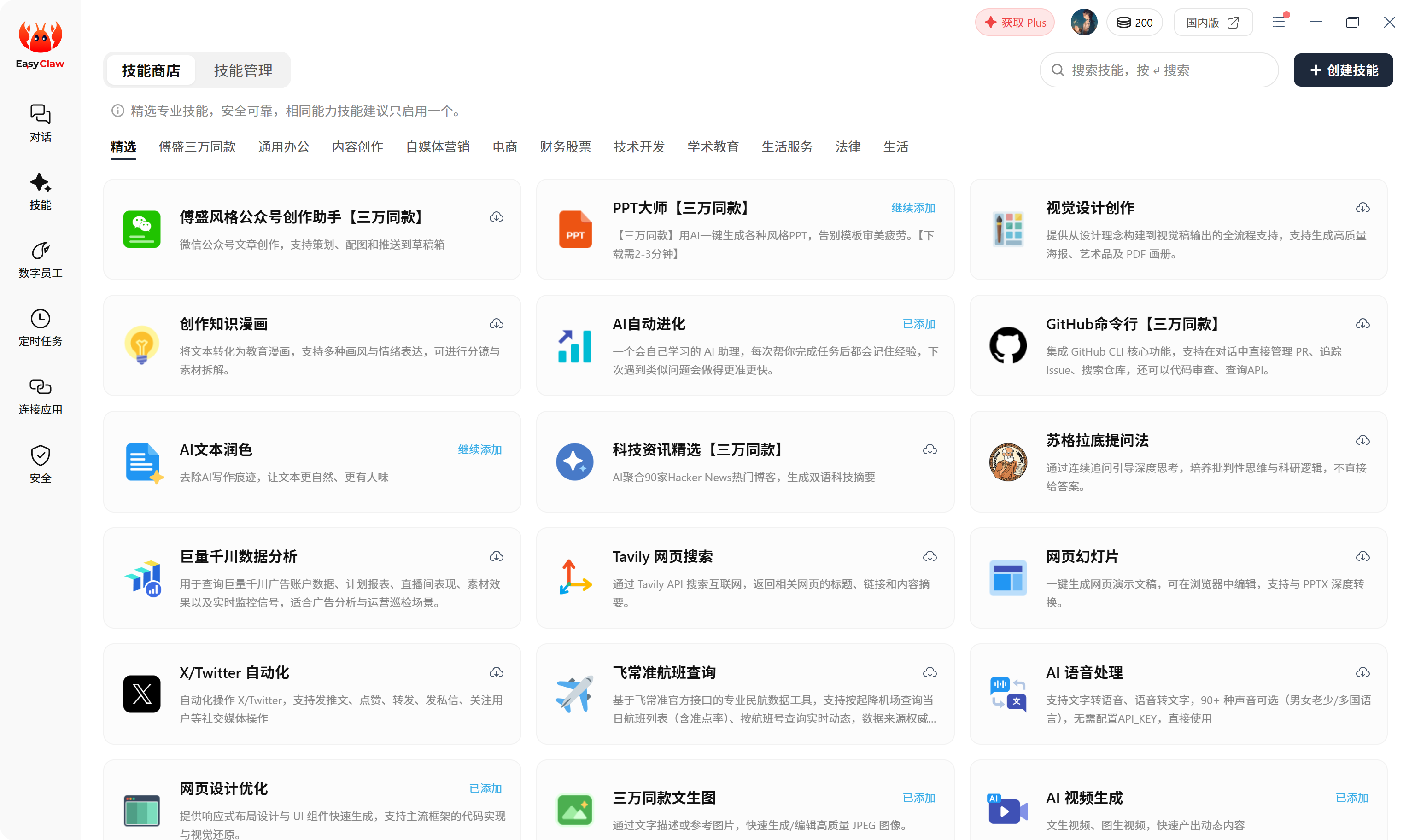Click 继续添加 on PPT大师
The image size is (1415, 840).
pos(912,208)
